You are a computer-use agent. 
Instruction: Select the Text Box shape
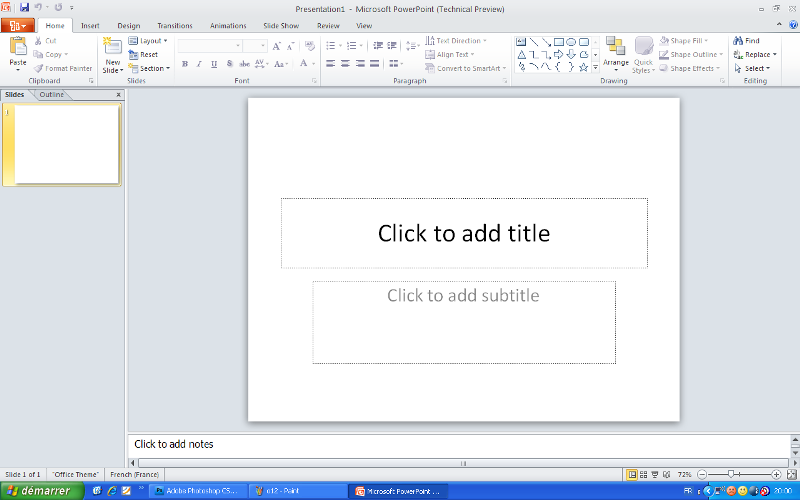[521, 42]
